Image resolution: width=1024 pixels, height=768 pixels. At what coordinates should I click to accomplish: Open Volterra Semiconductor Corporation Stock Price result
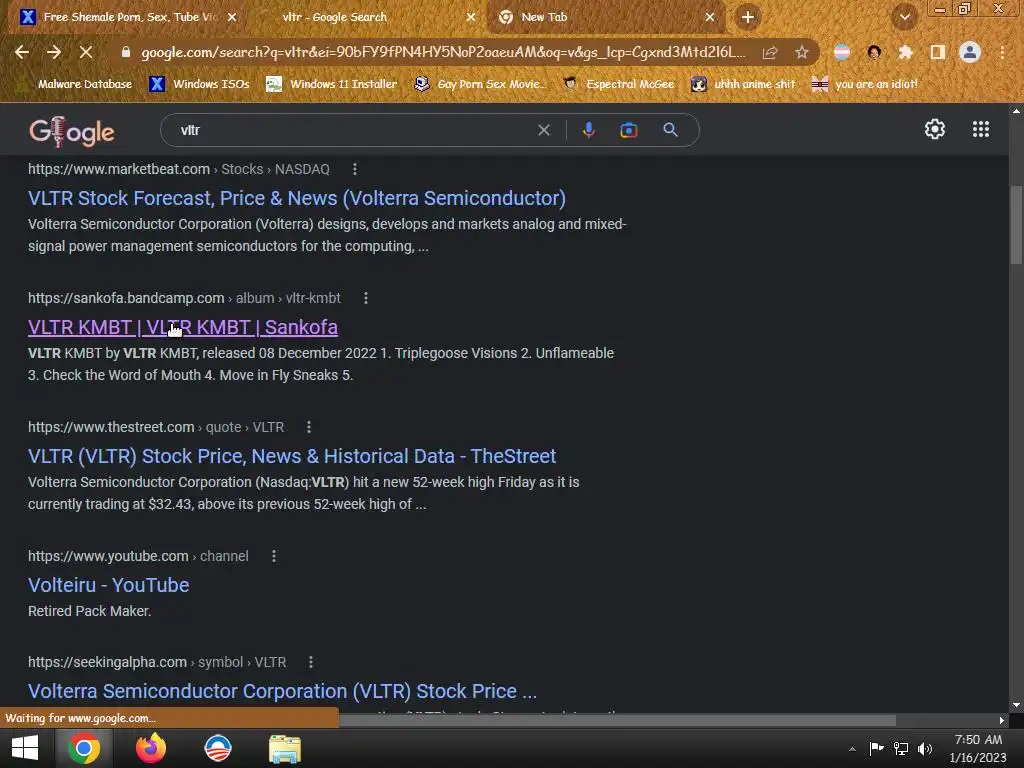pyautogui.click(x=282, y=691)
